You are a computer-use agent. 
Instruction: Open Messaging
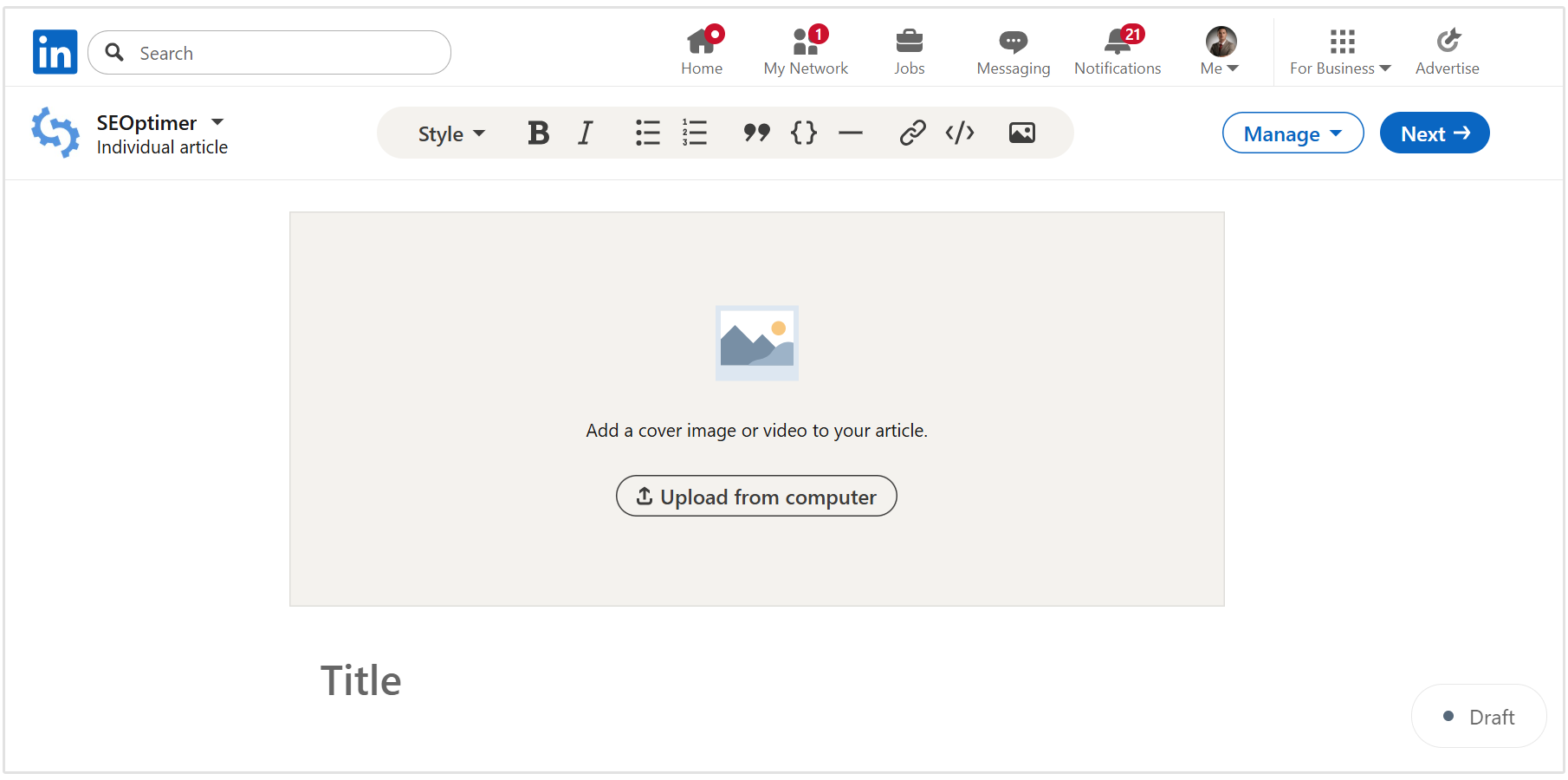tap(1013, 51)
